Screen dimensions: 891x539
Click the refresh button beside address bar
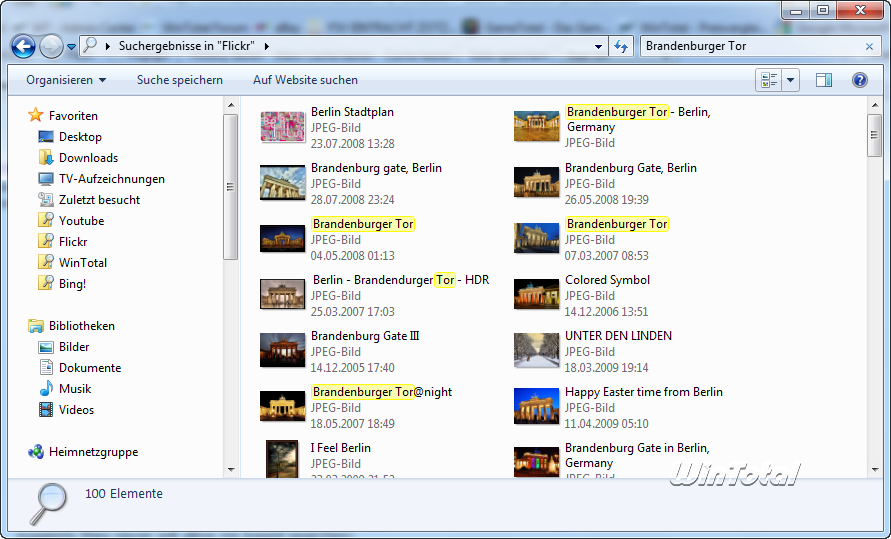coord(621,46)
